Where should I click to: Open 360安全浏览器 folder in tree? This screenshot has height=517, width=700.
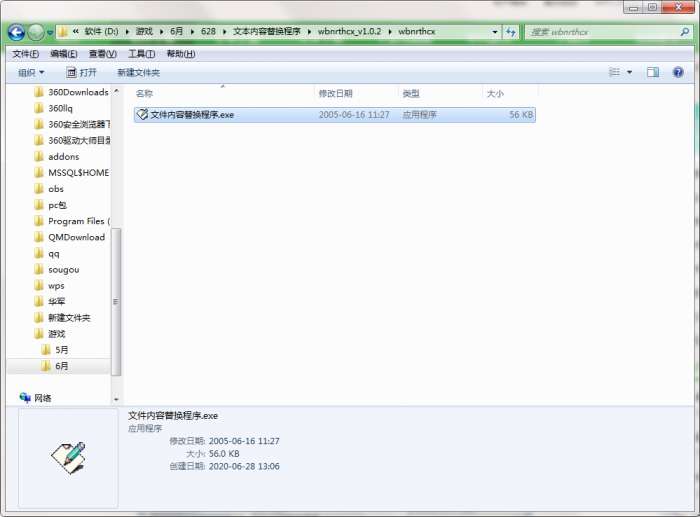(79, 125)
